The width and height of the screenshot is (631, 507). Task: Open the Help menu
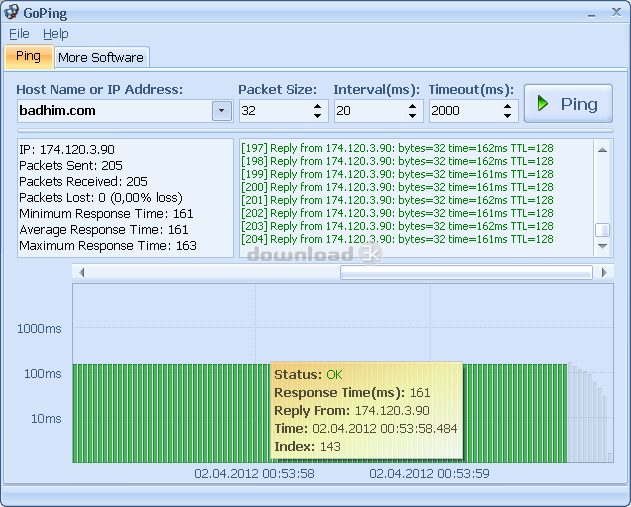pyautogui.click(x=55, y=34)
